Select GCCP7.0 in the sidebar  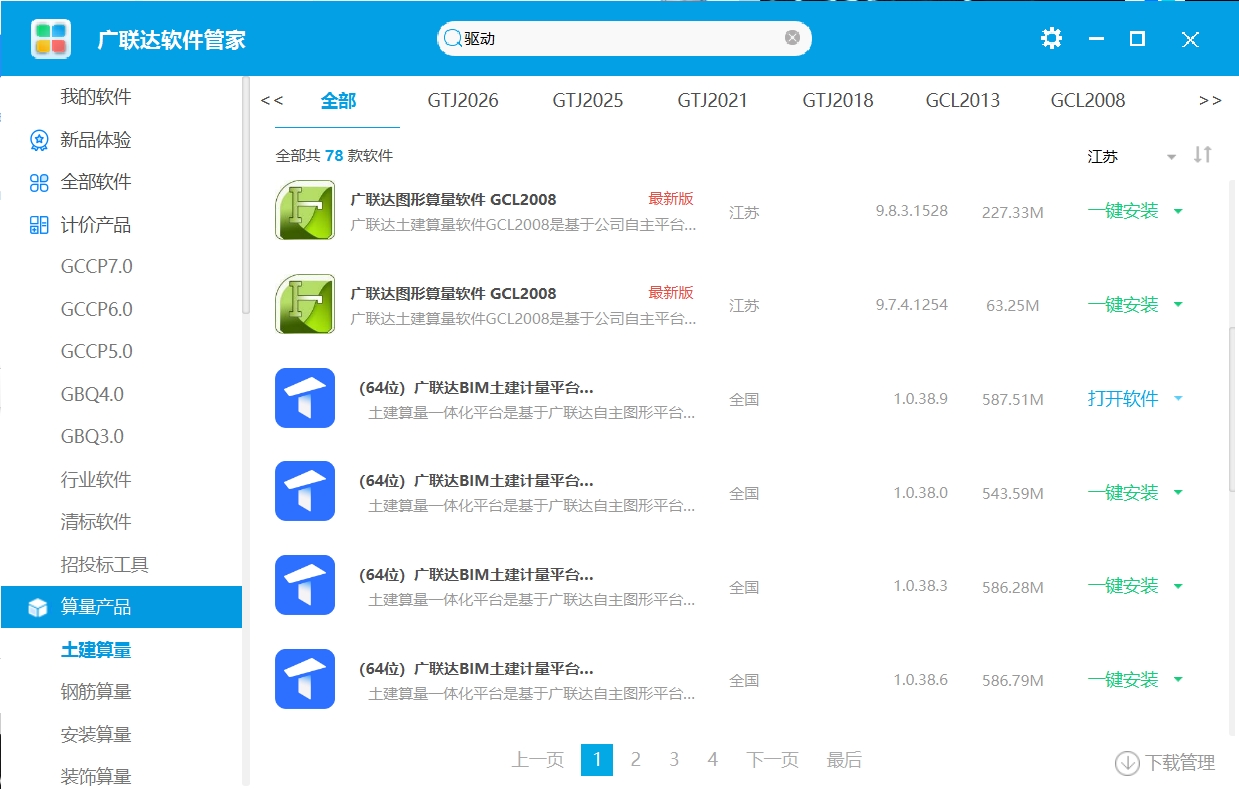pyautogui.click(x=97, y=267)
